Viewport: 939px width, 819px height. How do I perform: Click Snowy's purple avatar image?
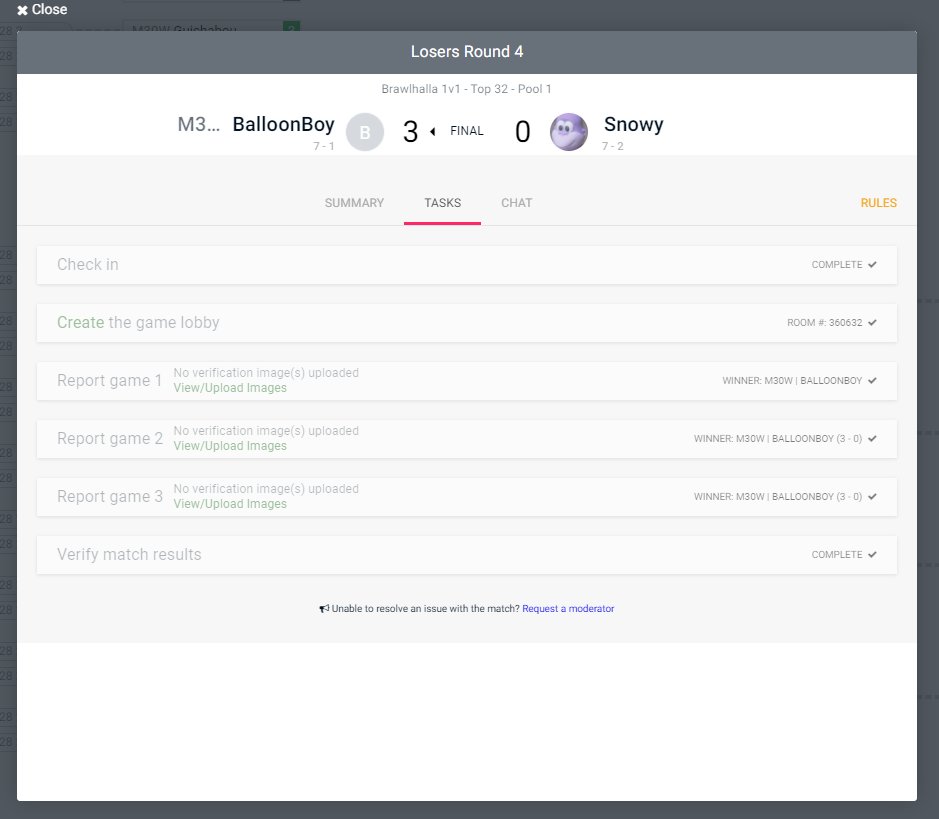568,132
